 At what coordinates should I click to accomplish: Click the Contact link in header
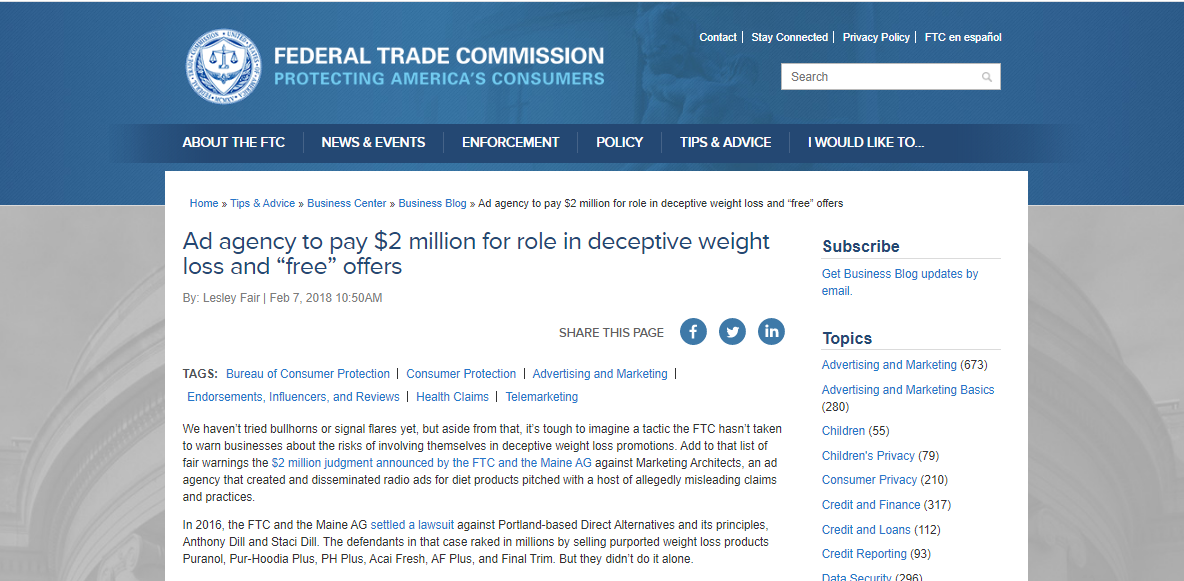coord(718,37)
